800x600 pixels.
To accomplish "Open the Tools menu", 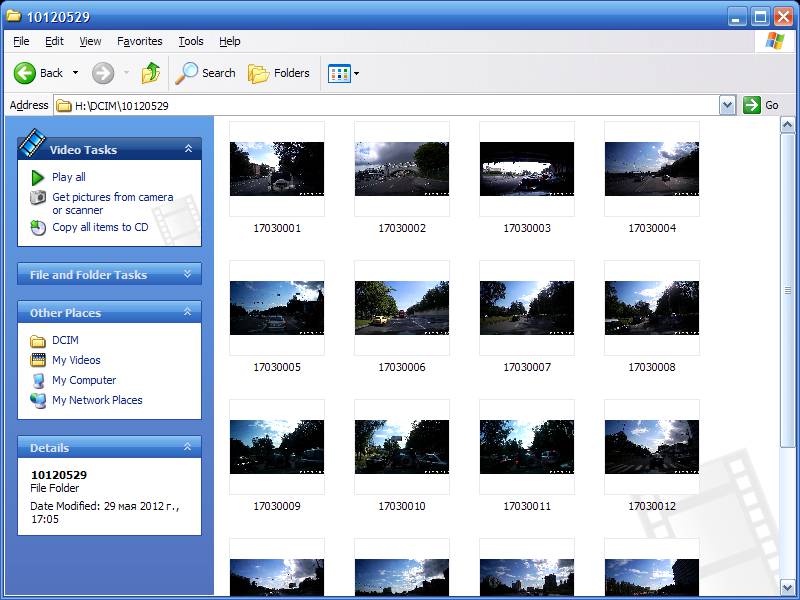I will (x=191, y=41).
